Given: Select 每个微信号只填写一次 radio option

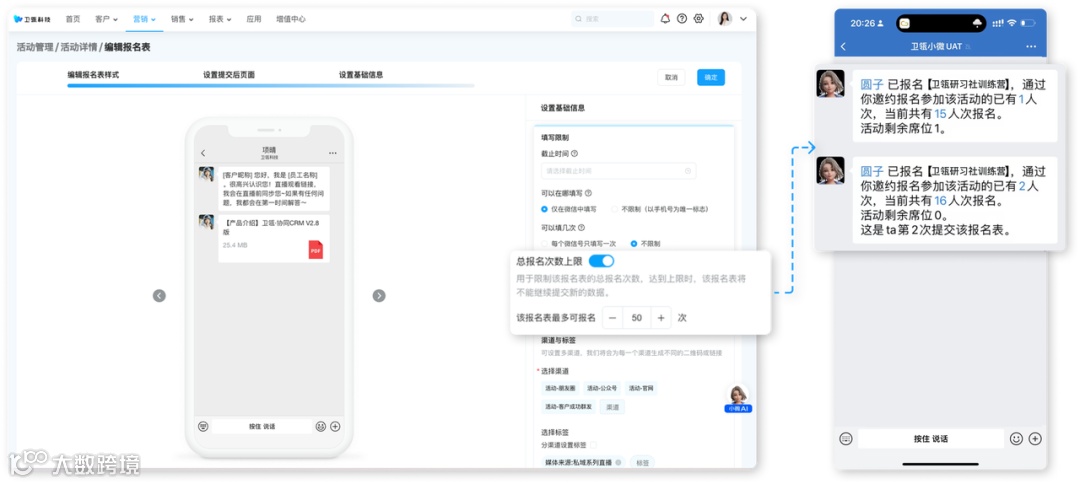Looking at the screenshot, I should point(544,244).
